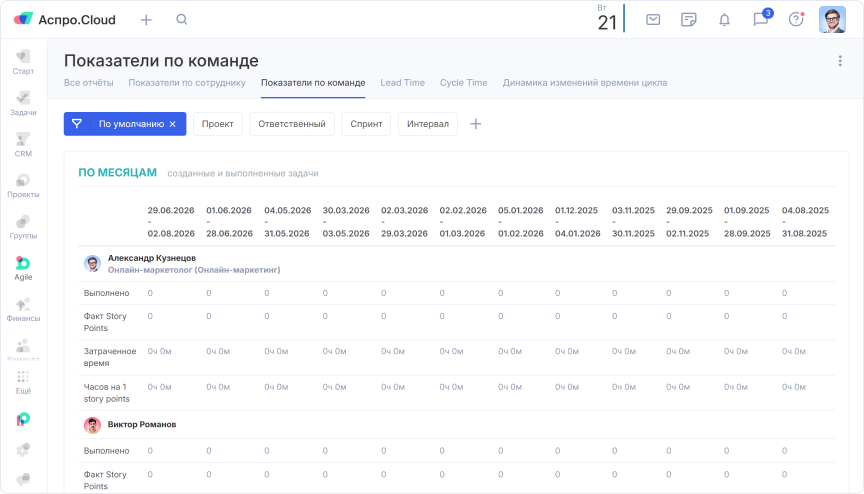
Task: Click Александр Кузнецов's avatar
Action: (93, 264)
